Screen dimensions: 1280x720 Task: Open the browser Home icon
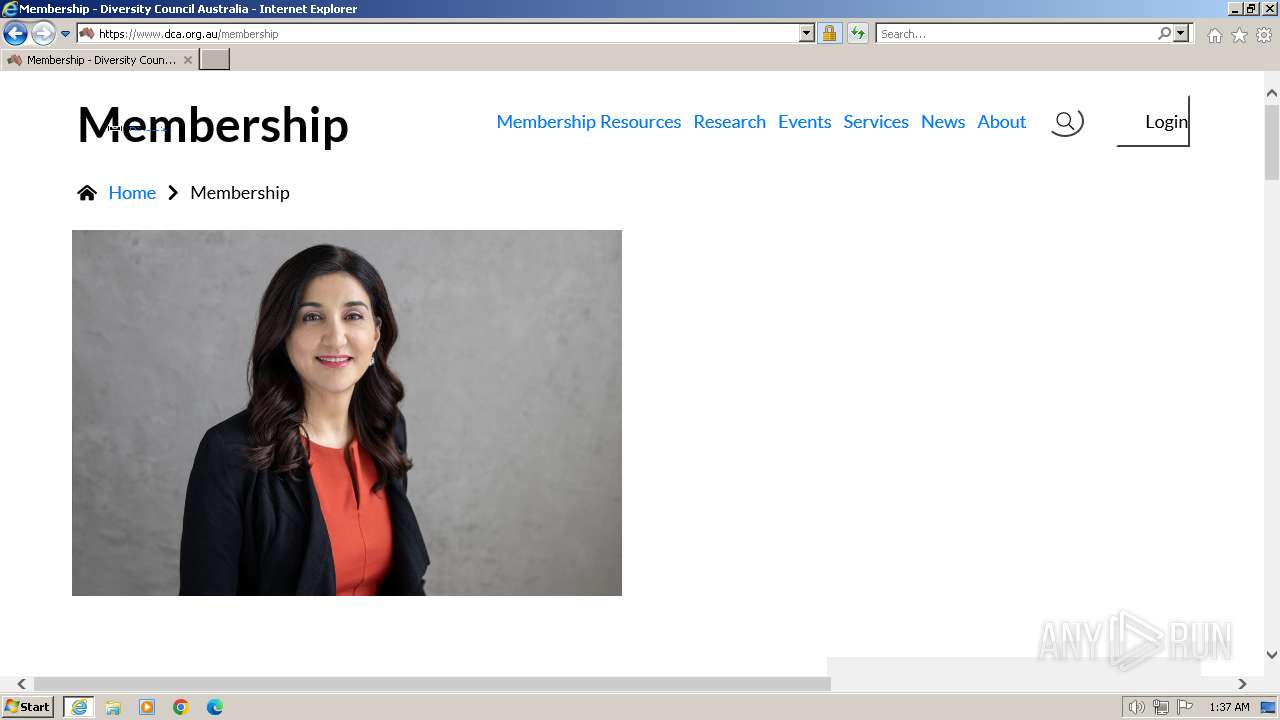pos(1214,35)
